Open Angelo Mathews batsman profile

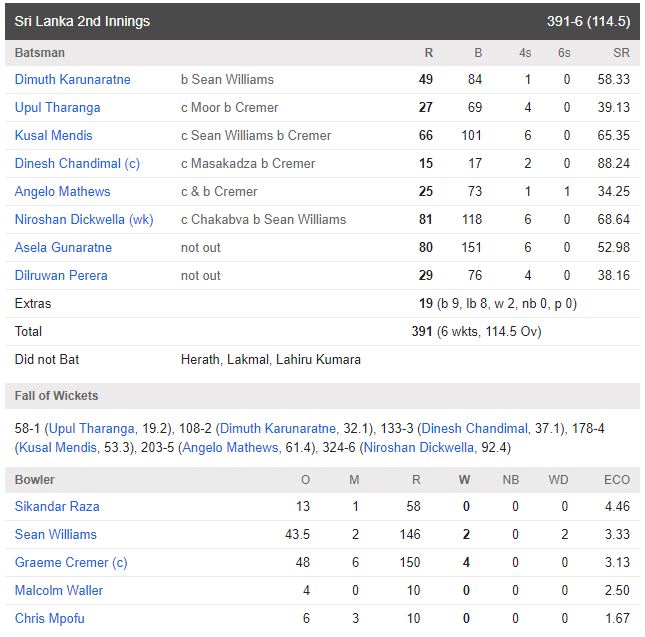coord(63,191)
